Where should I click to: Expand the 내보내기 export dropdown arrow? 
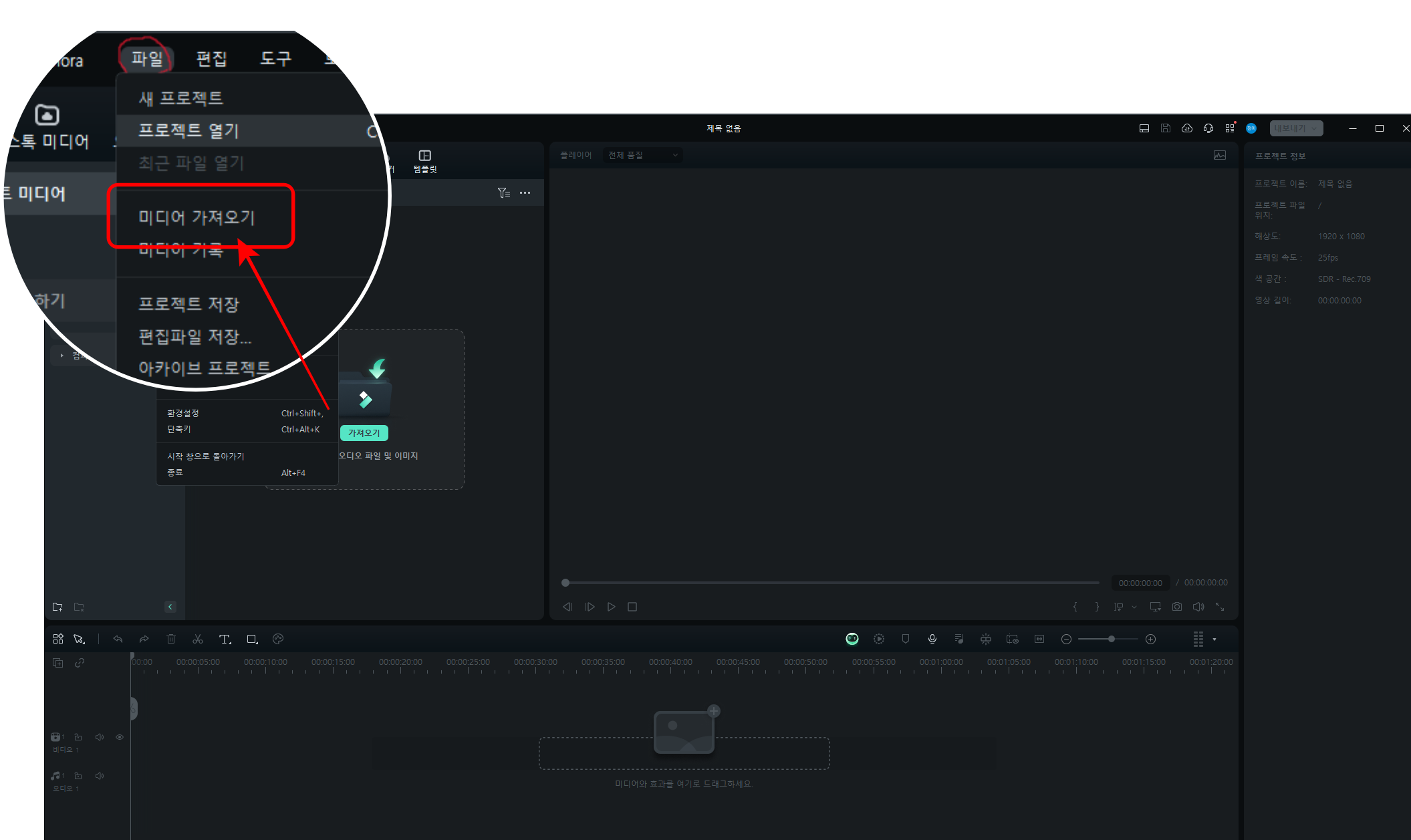[x=1314, y=128]
